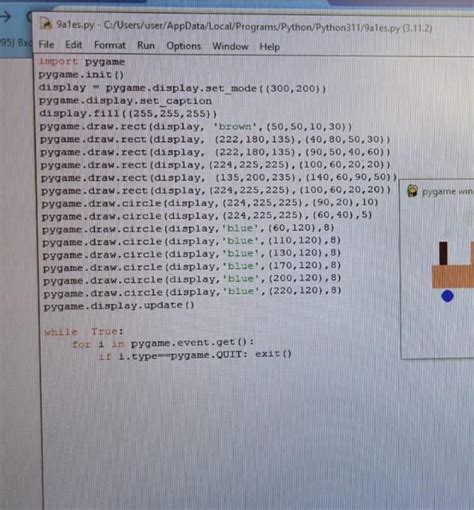Viewport: 474px width, 510px height.
Task: Open the Format menu
Action: 110,45
